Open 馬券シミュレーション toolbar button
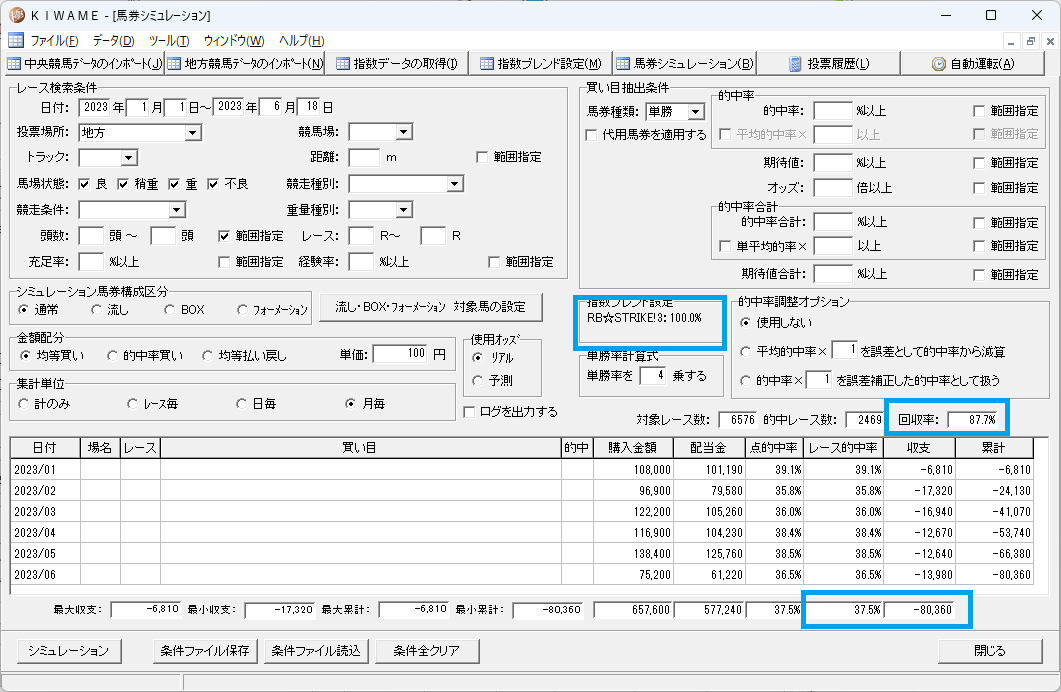Screen dimensions: 1061x692 [x=685, y=64]
